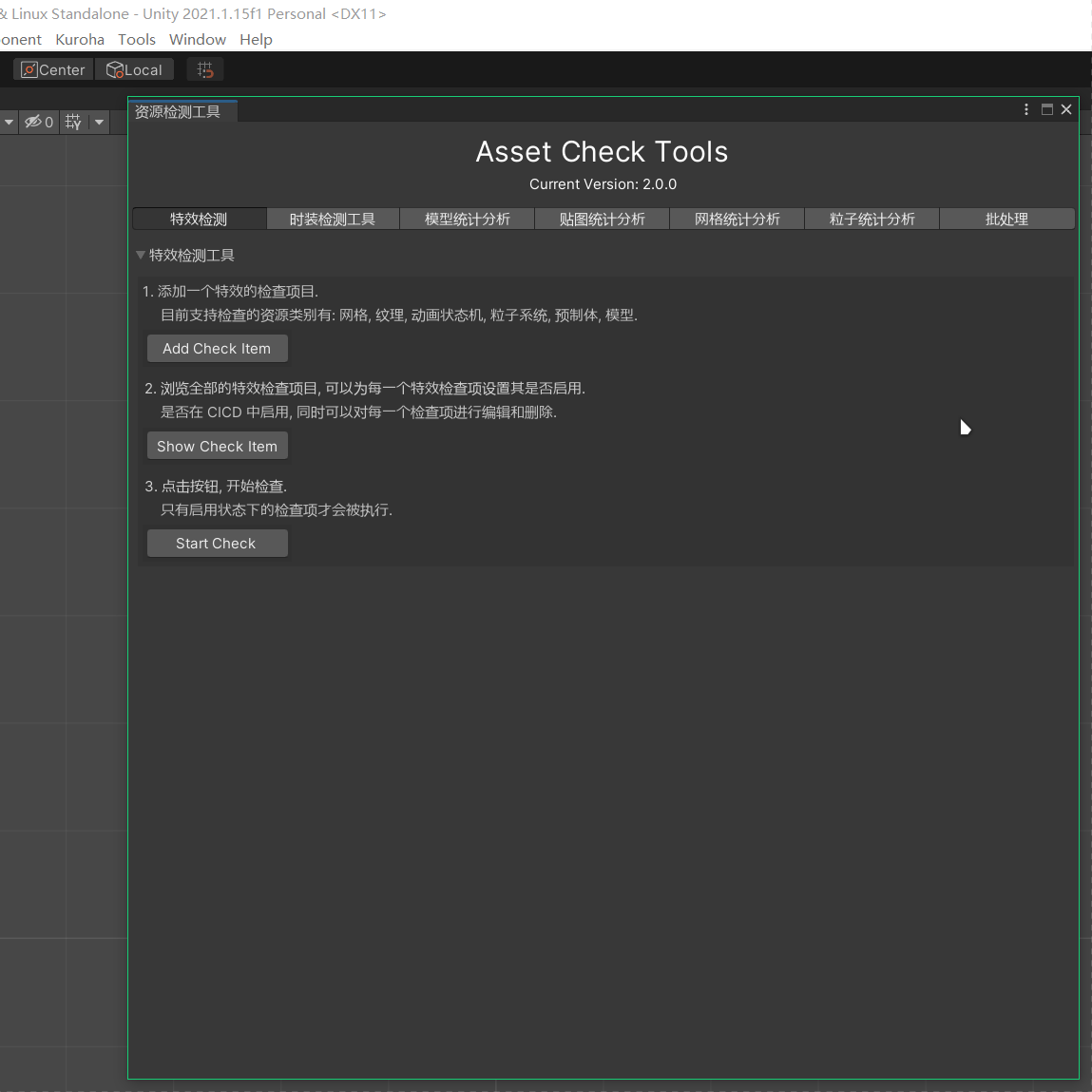The width and height of the screenshot is (1092, 1092).
Task: Click the crossed-eye hidden objects icon
Action: (31, 122)
